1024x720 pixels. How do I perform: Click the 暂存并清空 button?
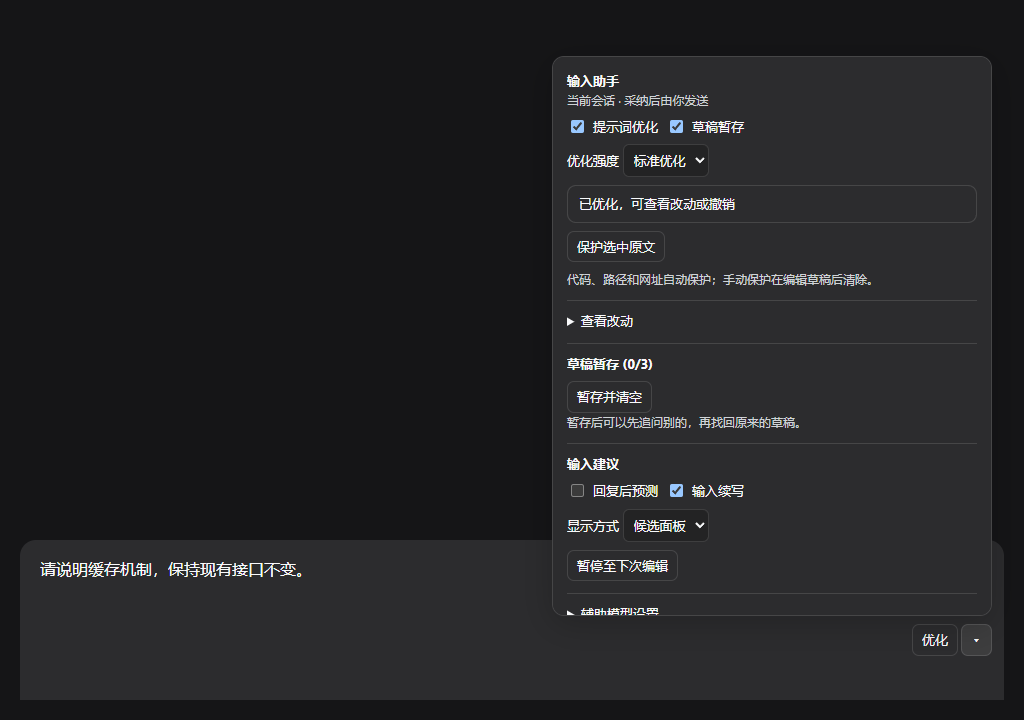click(x=609, y=397)
